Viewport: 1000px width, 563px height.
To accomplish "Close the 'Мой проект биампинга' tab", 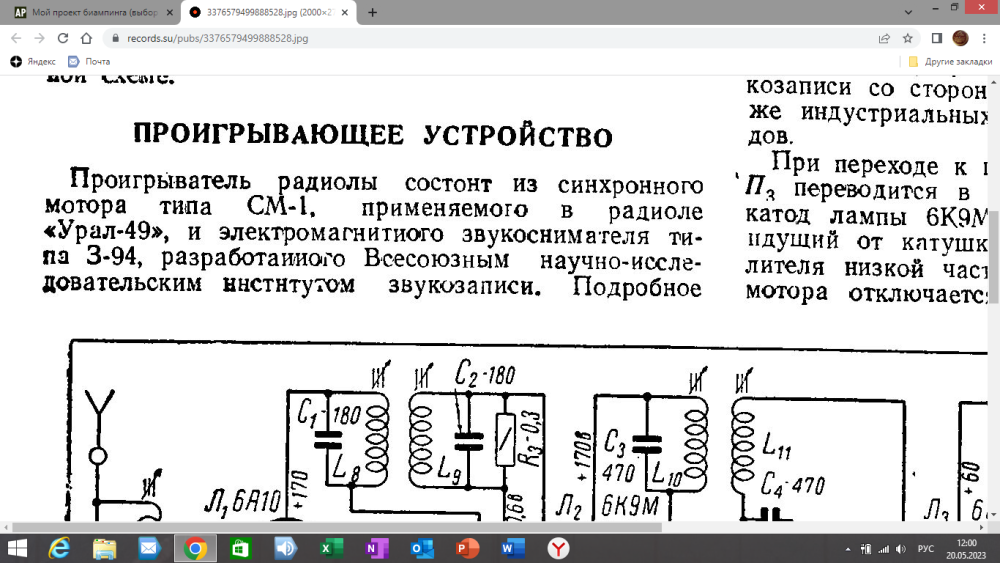I will [x=169, y=12].
